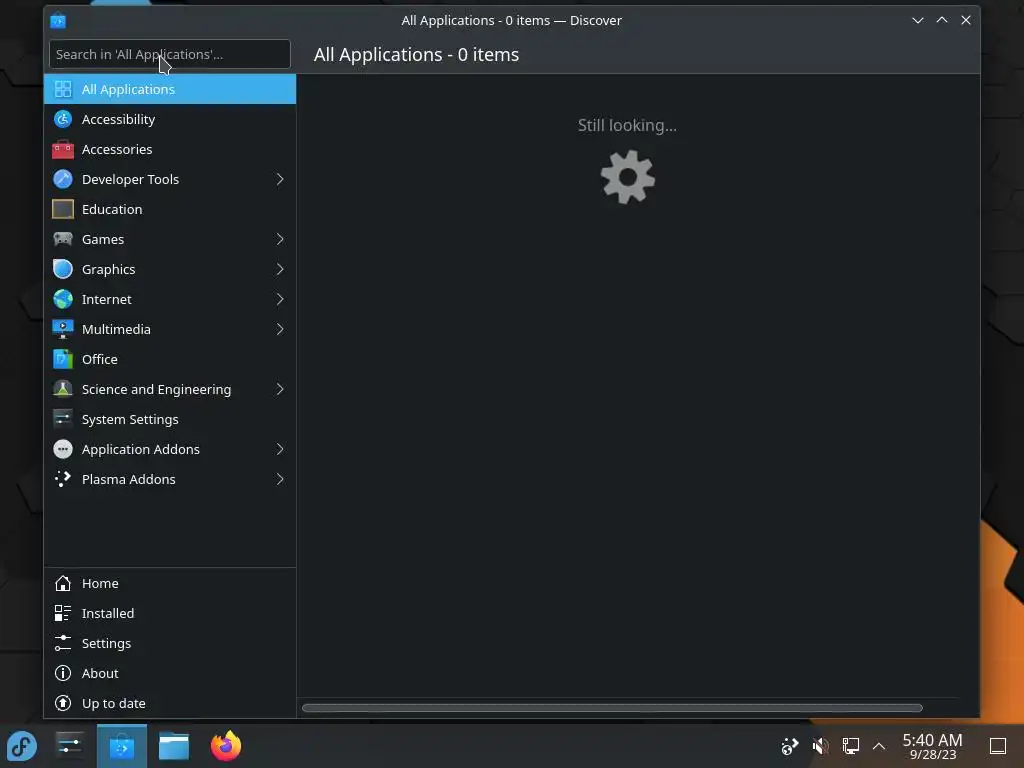Screen dimensions: 1024x768
Task: Expand the Games subcategories chevron
Action: (x=280, y=239)
